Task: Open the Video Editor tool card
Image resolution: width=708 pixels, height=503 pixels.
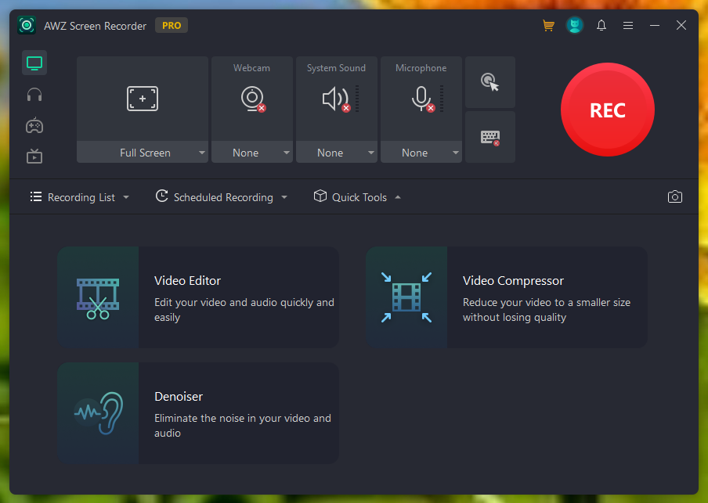Action: coord(198,297)
